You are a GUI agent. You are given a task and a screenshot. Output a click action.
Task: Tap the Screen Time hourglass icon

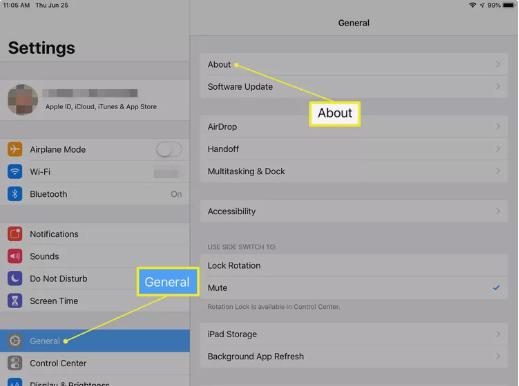click(15, 301)
